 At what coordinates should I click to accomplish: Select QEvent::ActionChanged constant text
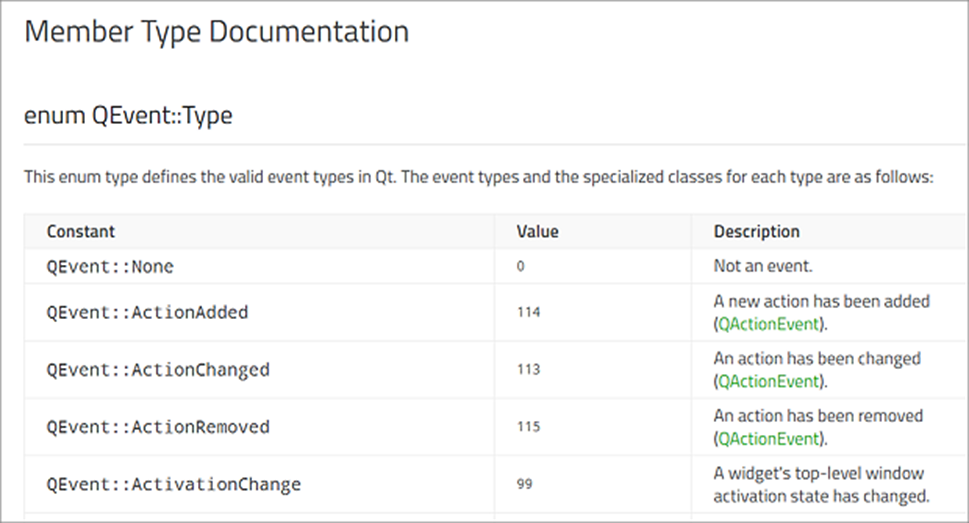[x=158, y=370]
